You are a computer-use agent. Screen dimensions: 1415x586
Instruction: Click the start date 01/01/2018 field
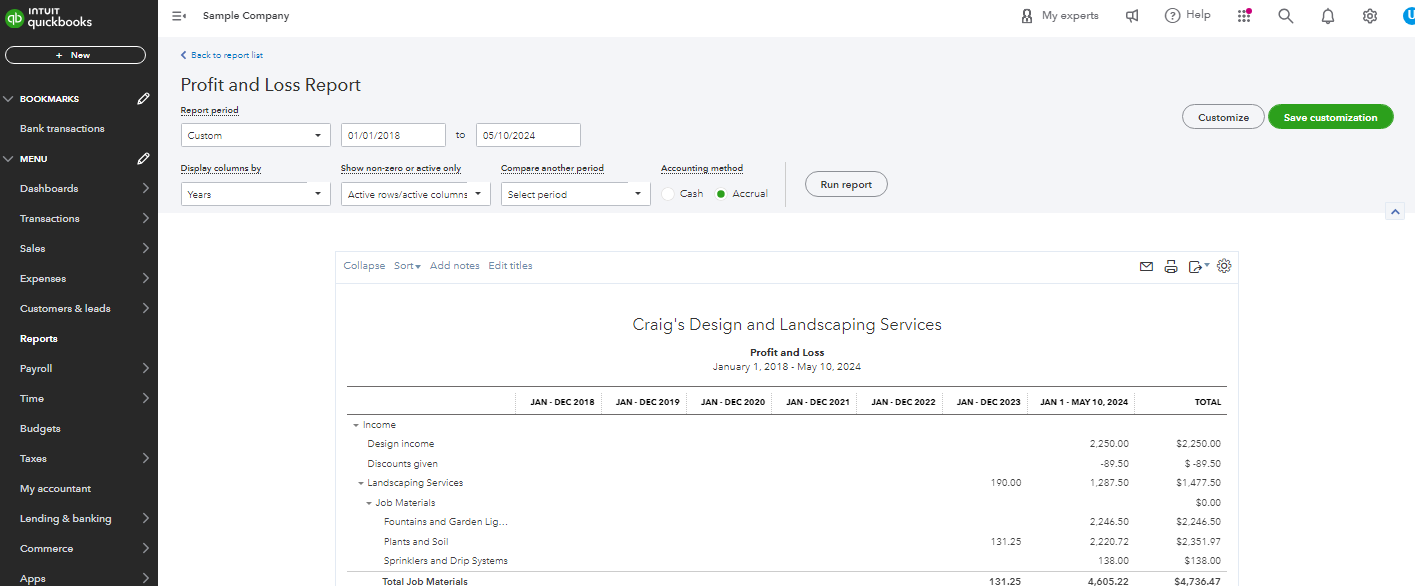click(x=393, y=135)
